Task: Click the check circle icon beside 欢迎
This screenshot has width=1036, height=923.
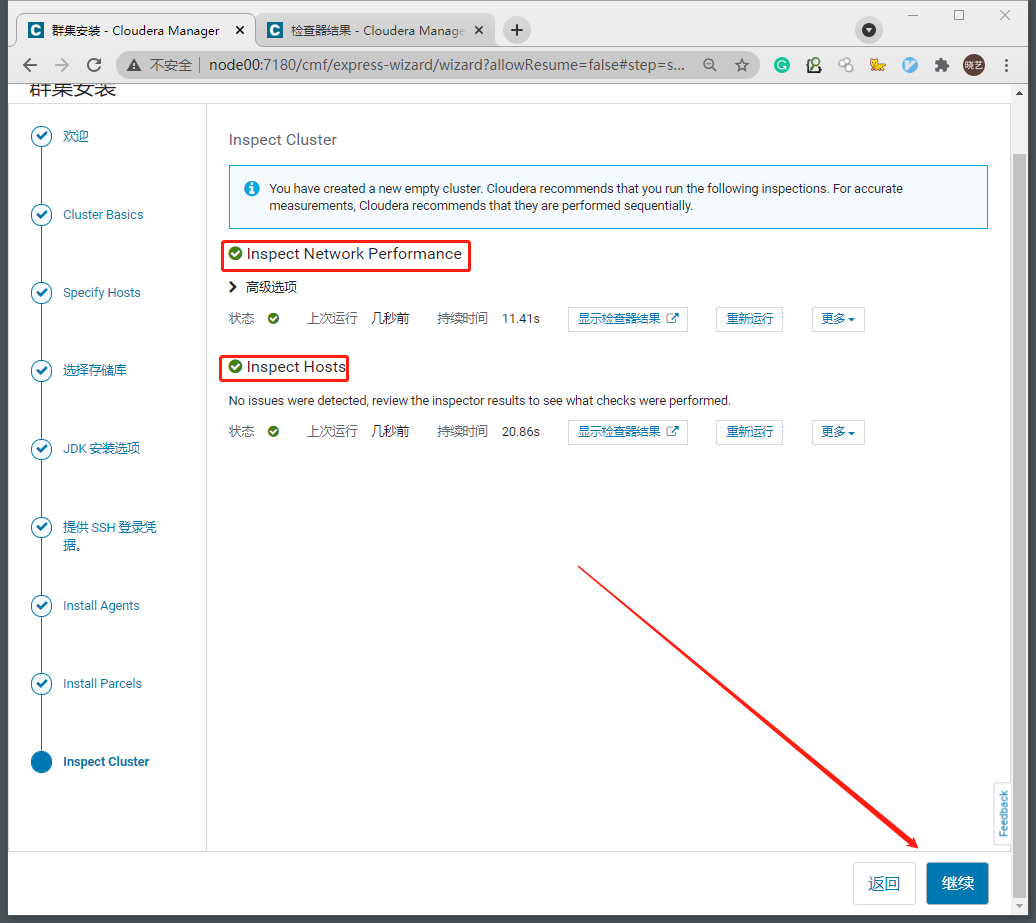Action: pos(42,136)
